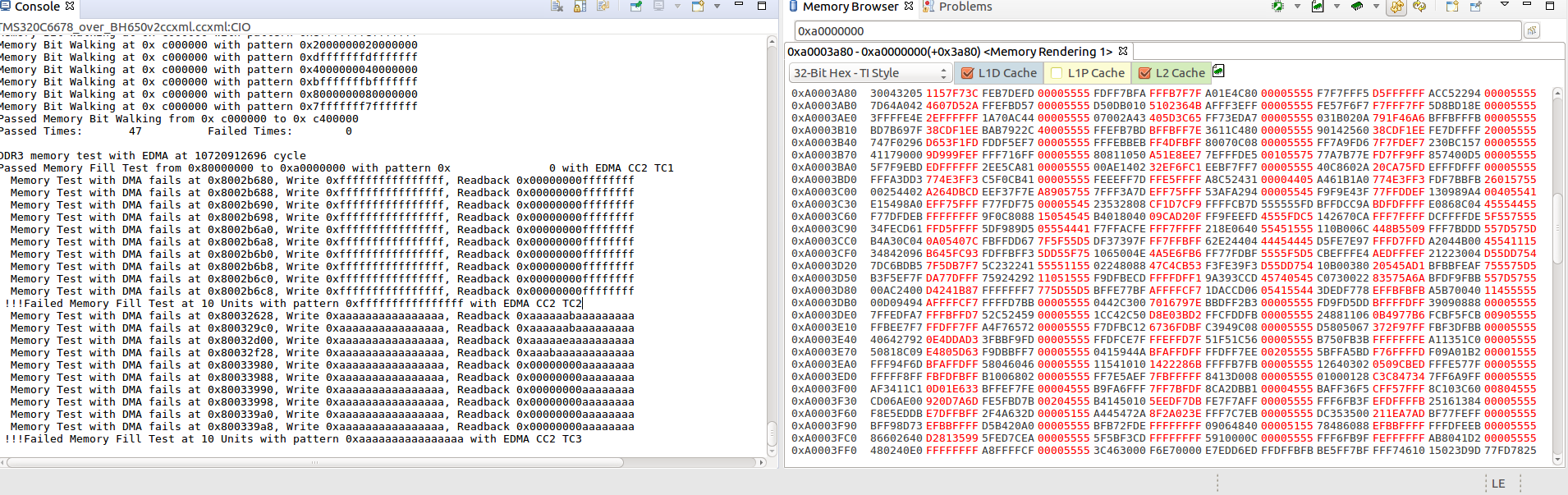Click 'Failed Memory Fill Test' line ending TC3
The height and width of the screenshot is (495, 1568).
click(x=292, y=439)
